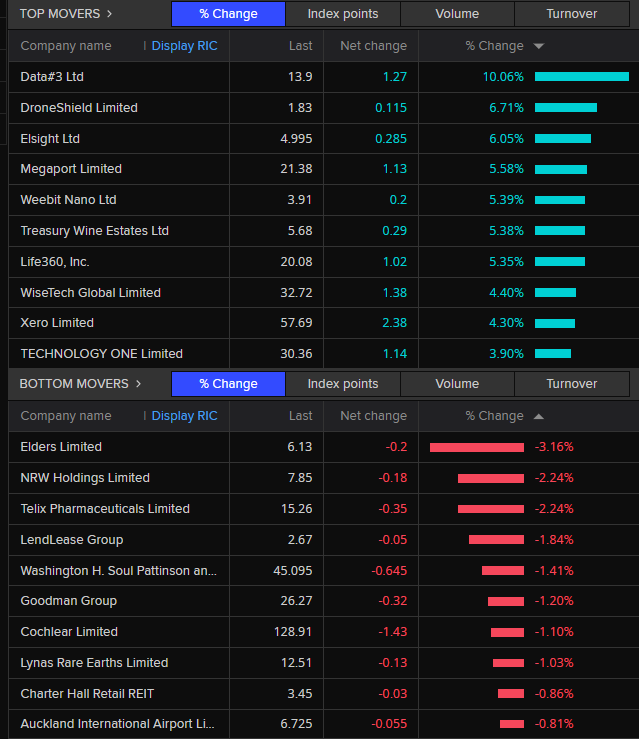Expand the TOP MOVERS chevron arrow

pyautogui.click(x=109, y=14)
